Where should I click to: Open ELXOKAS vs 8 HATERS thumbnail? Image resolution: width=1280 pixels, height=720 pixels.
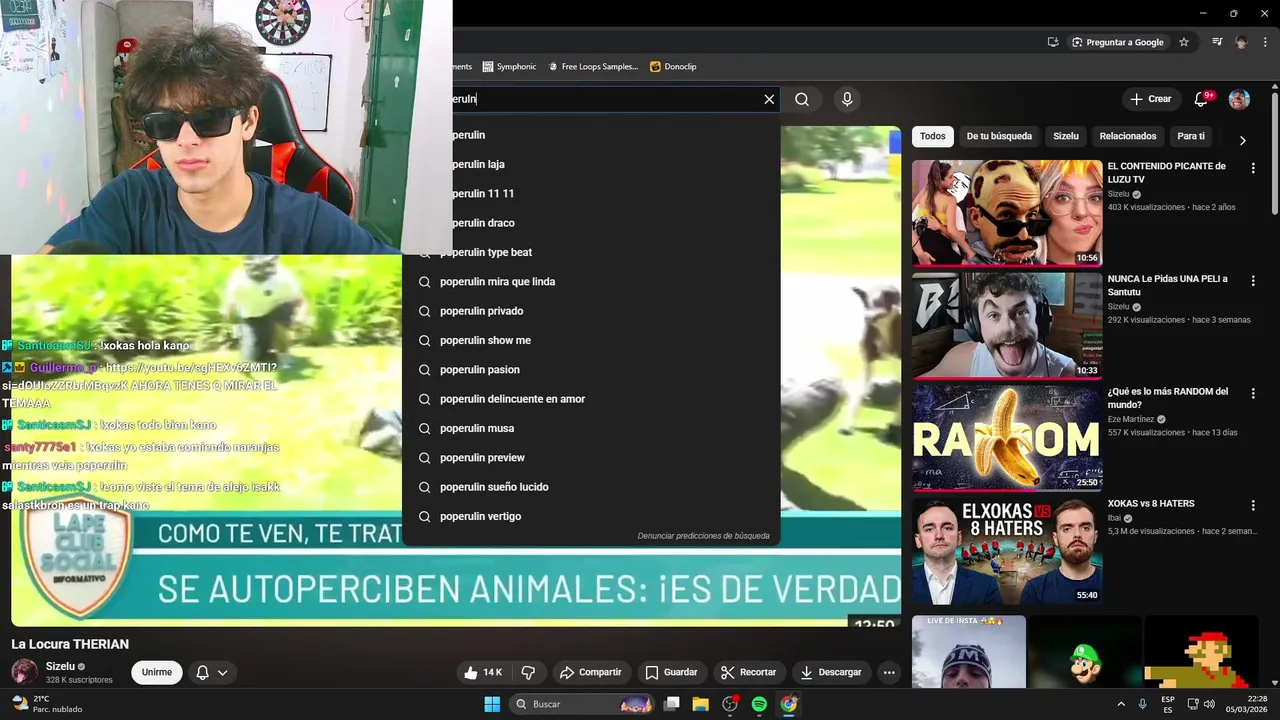click(x=1007, y=551)
